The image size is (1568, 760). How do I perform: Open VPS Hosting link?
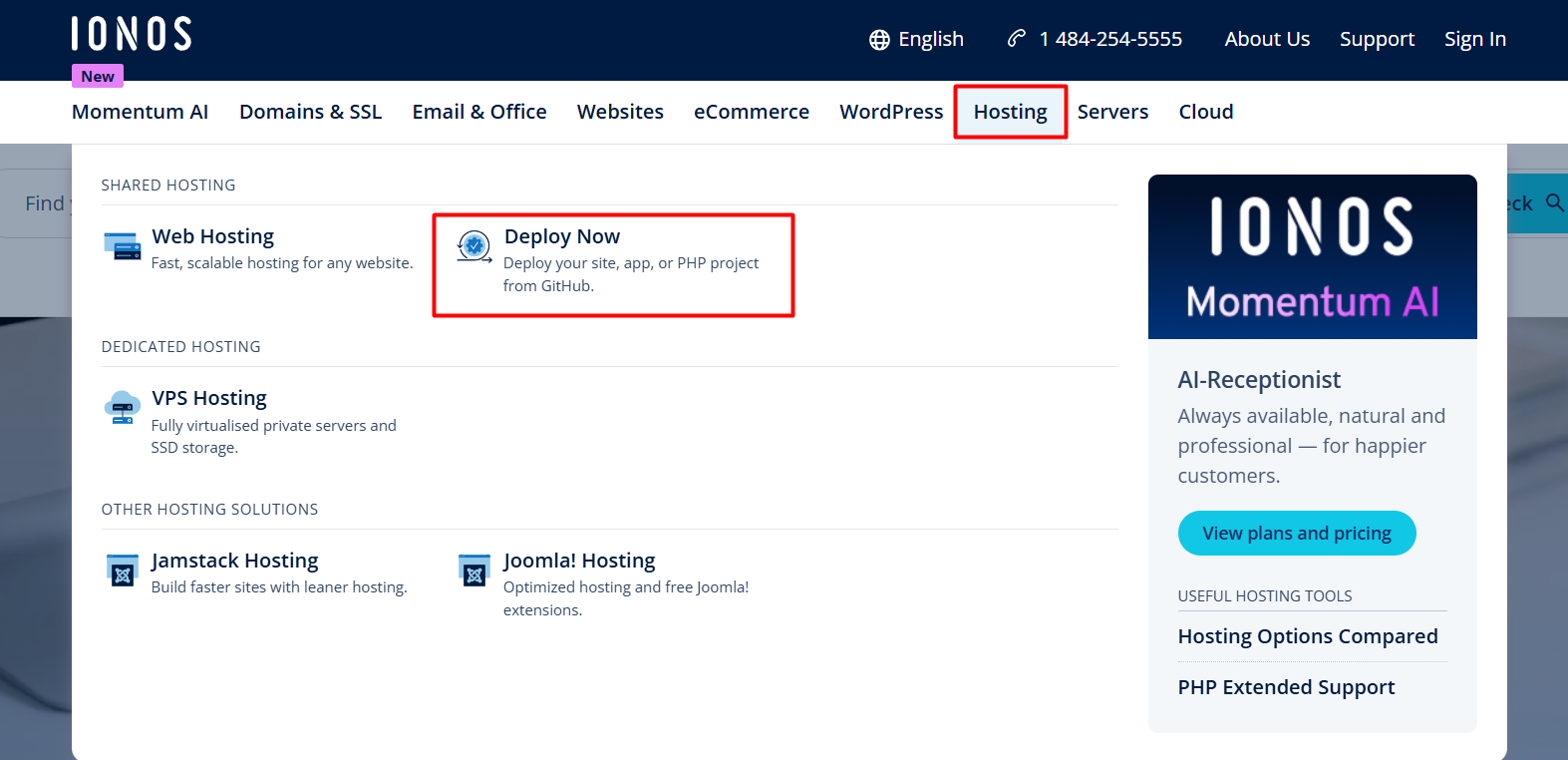click(x=209, y=398)
